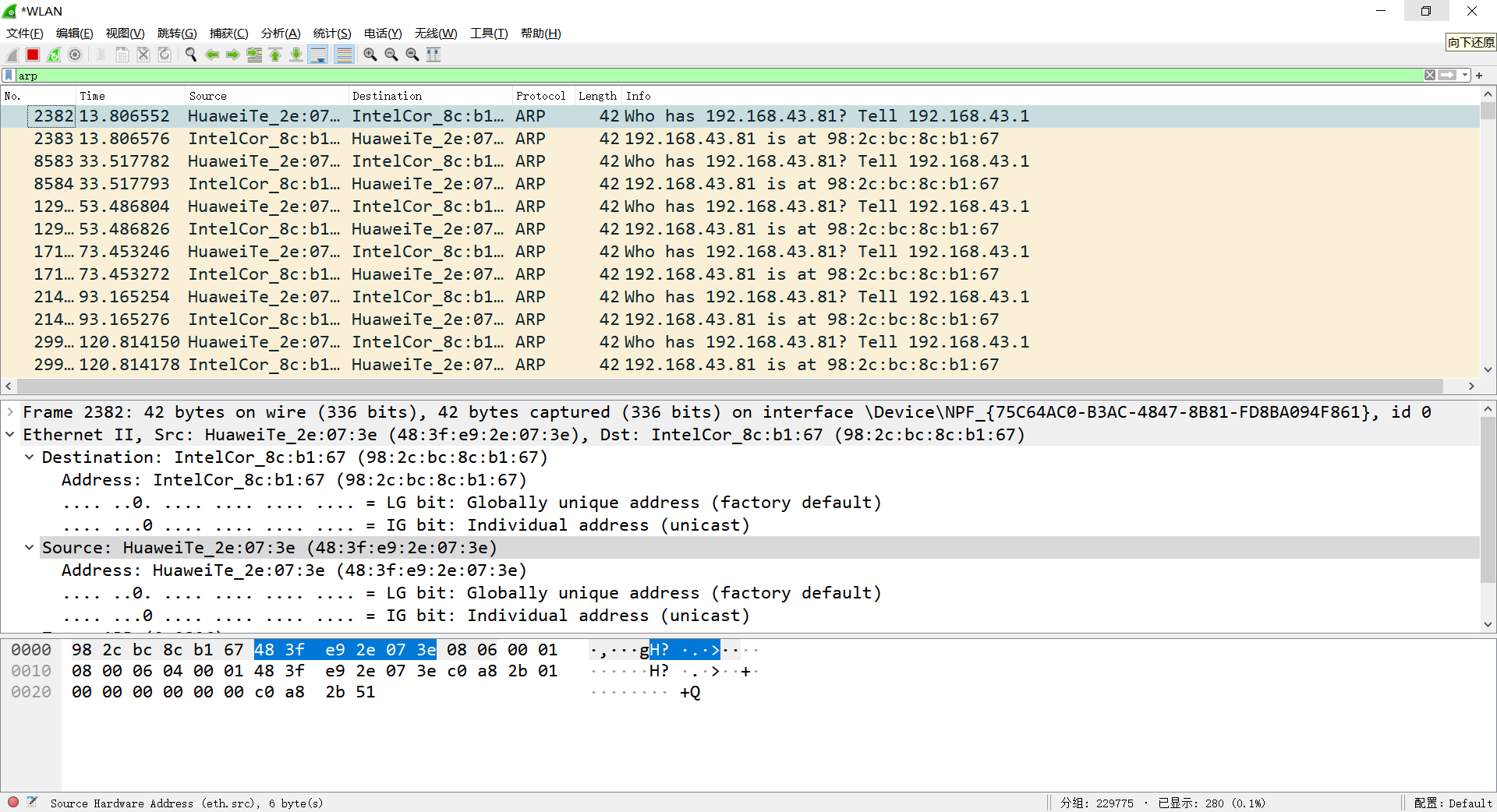
Task: Jump to the first packet
Action: (275, 55)
